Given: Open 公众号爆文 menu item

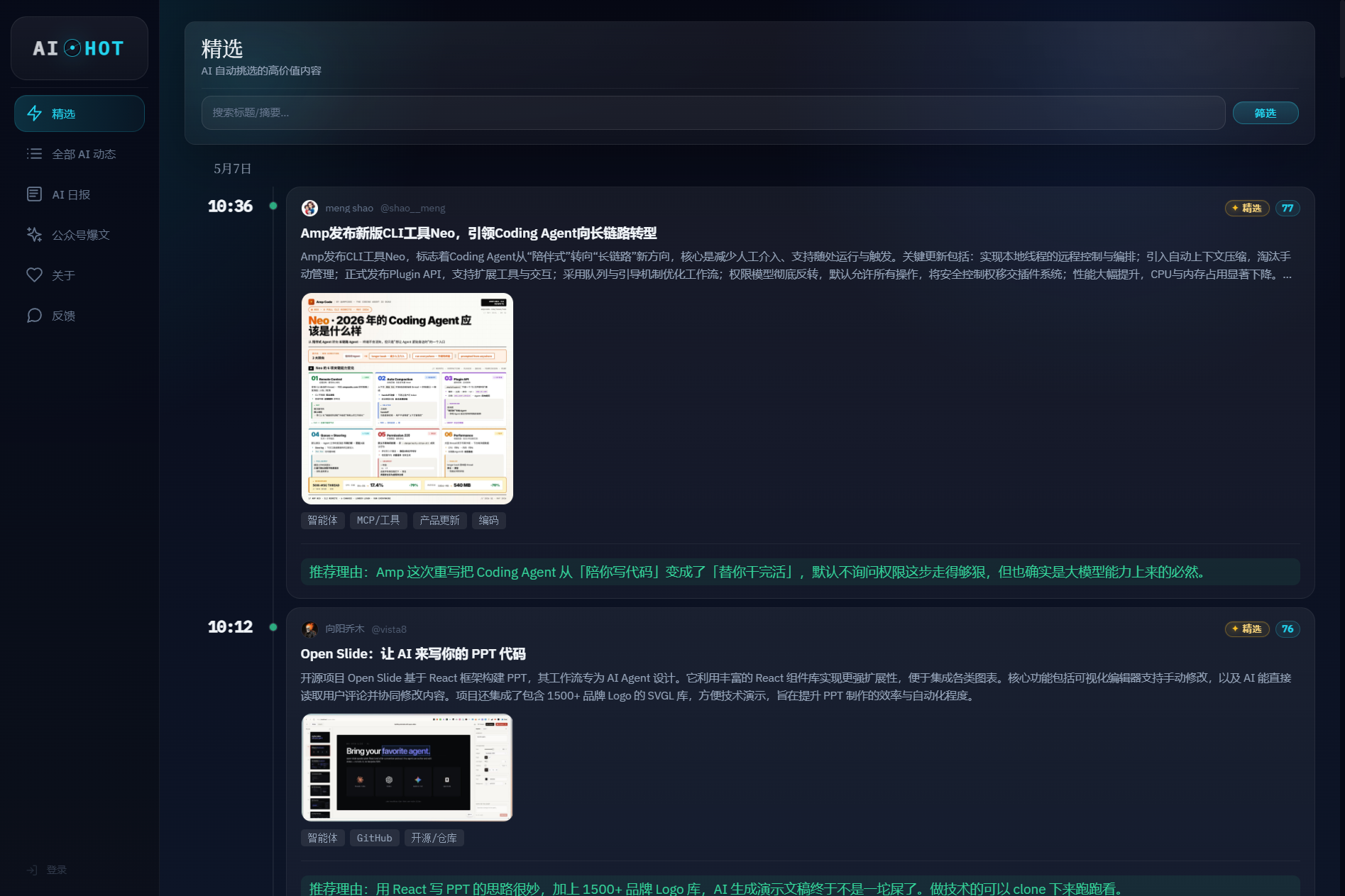Looking at the screenshot, I should pyautogui.click(x=79, y=235).
